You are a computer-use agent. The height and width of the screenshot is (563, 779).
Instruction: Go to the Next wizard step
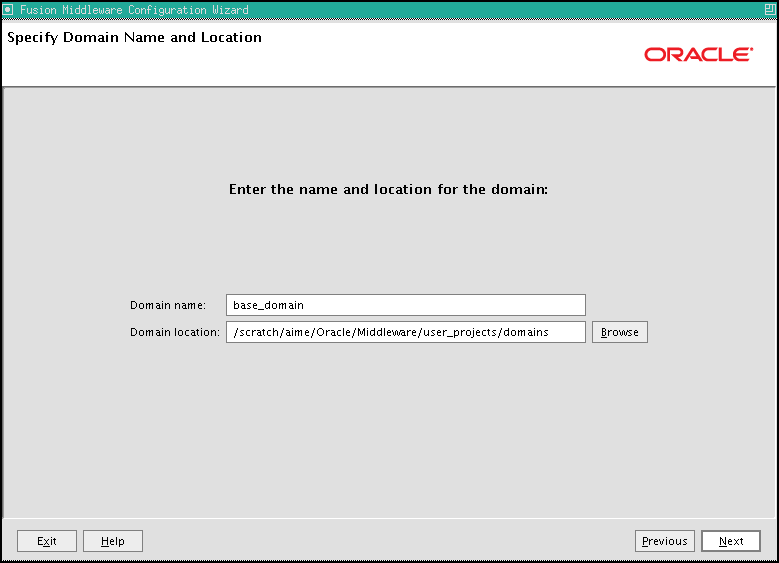(731, 541)
